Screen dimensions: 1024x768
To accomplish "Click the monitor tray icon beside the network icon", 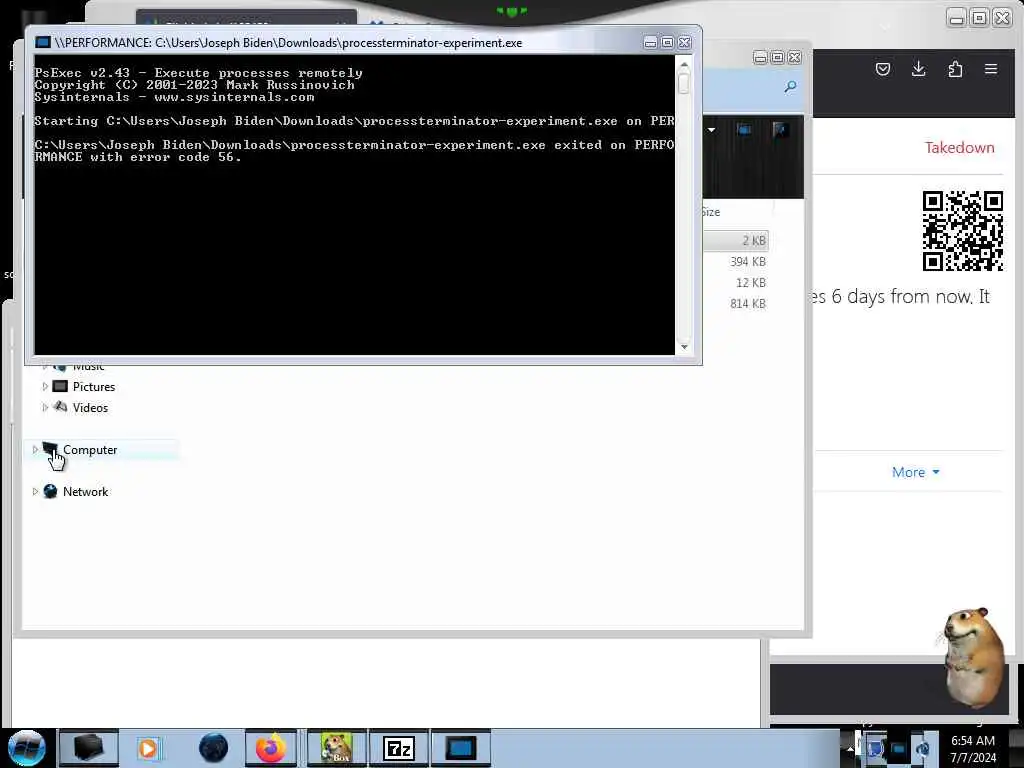I will point(899,749).
